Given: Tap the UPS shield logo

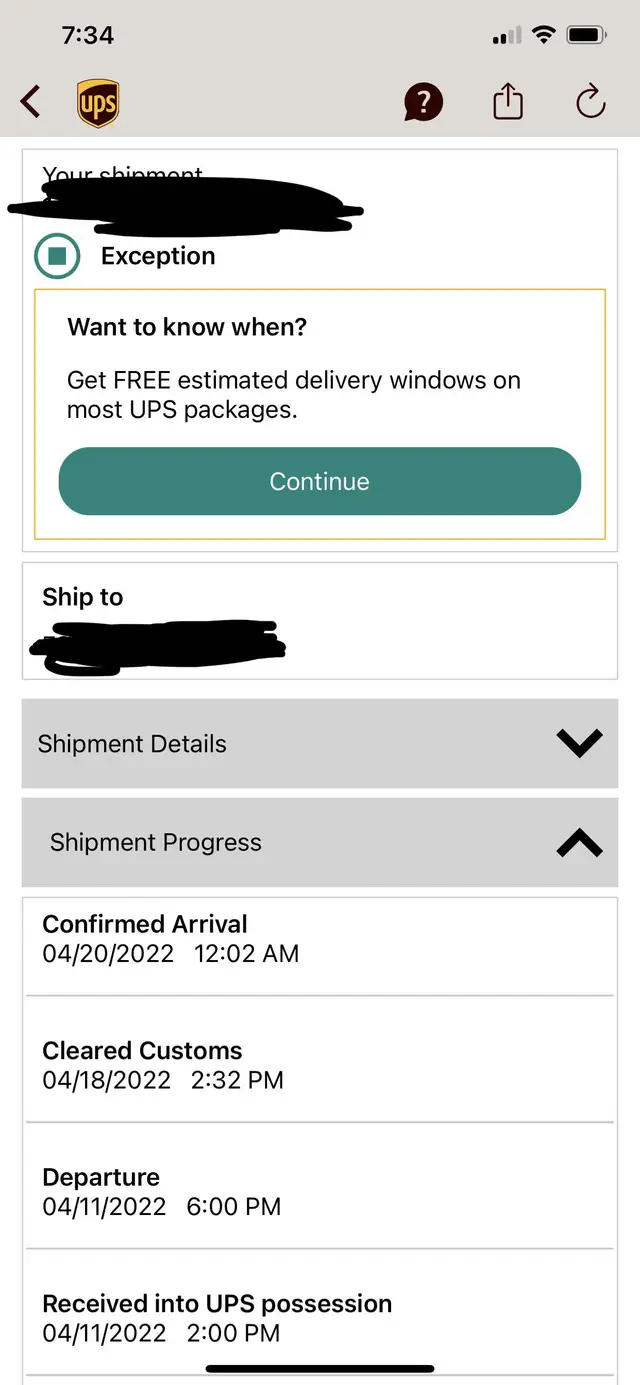Looking at the screenshot, I should [98, 103].
